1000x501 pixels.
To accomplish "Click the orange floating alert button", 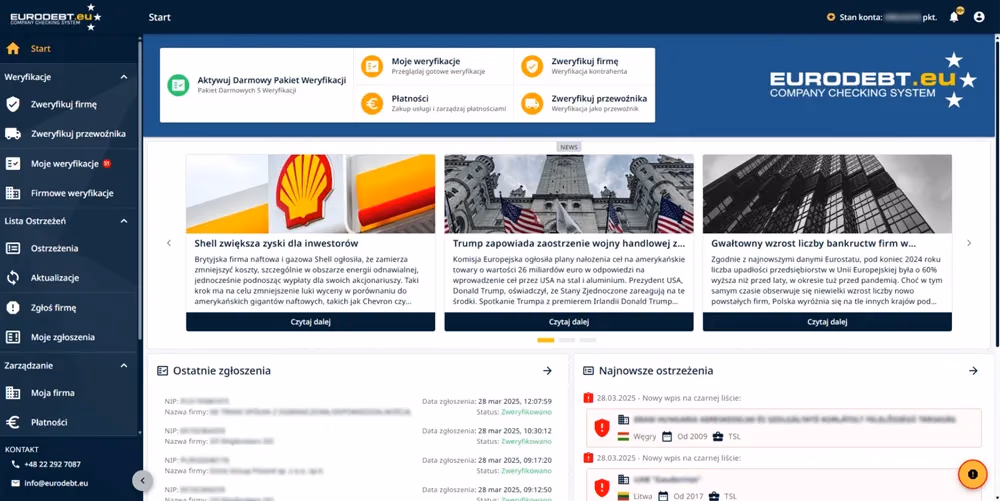I will coord(973,474).
